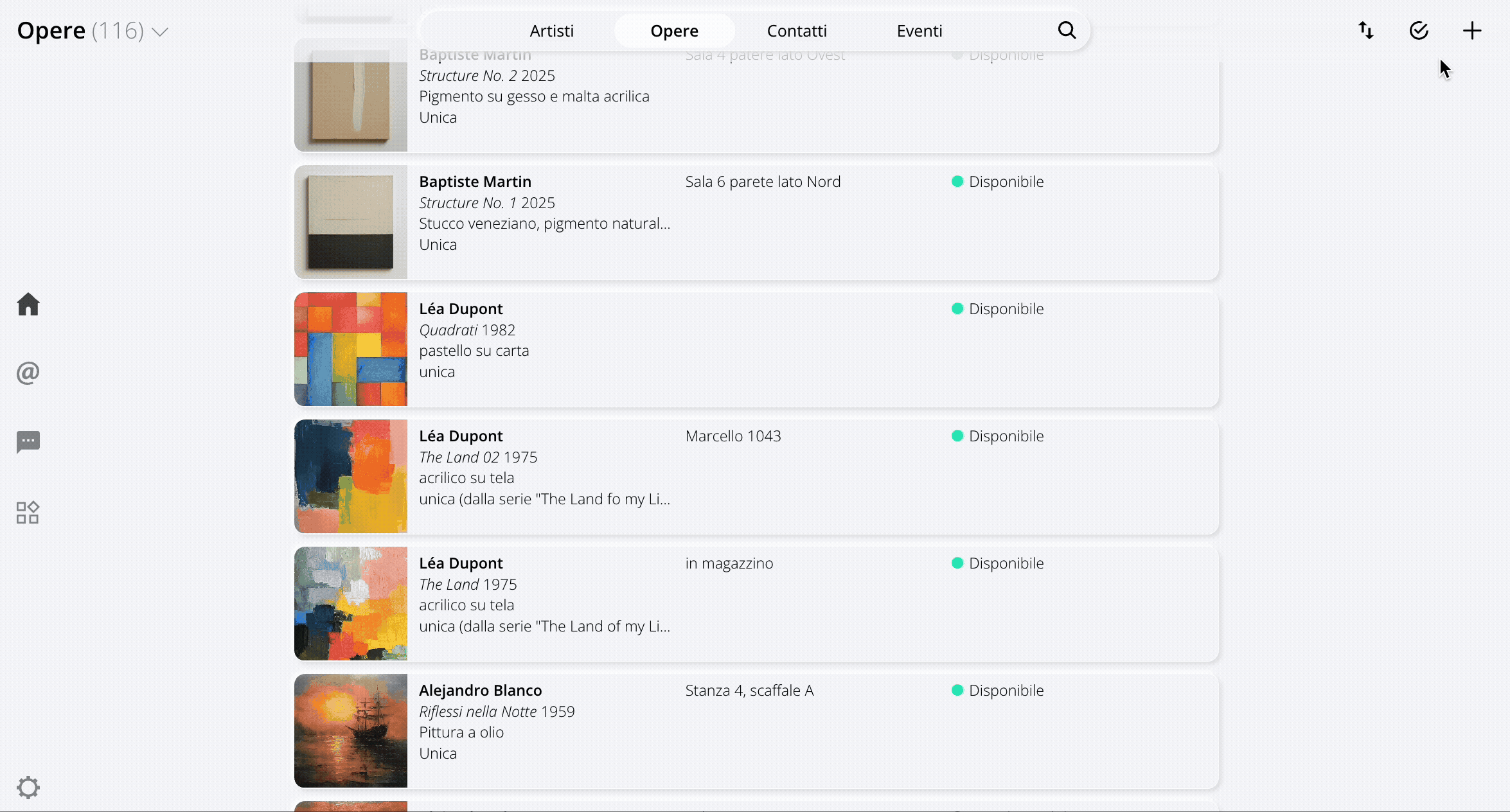
Task: Click the green availability dot on Sala 6 entry
Action: pos(957,182)
